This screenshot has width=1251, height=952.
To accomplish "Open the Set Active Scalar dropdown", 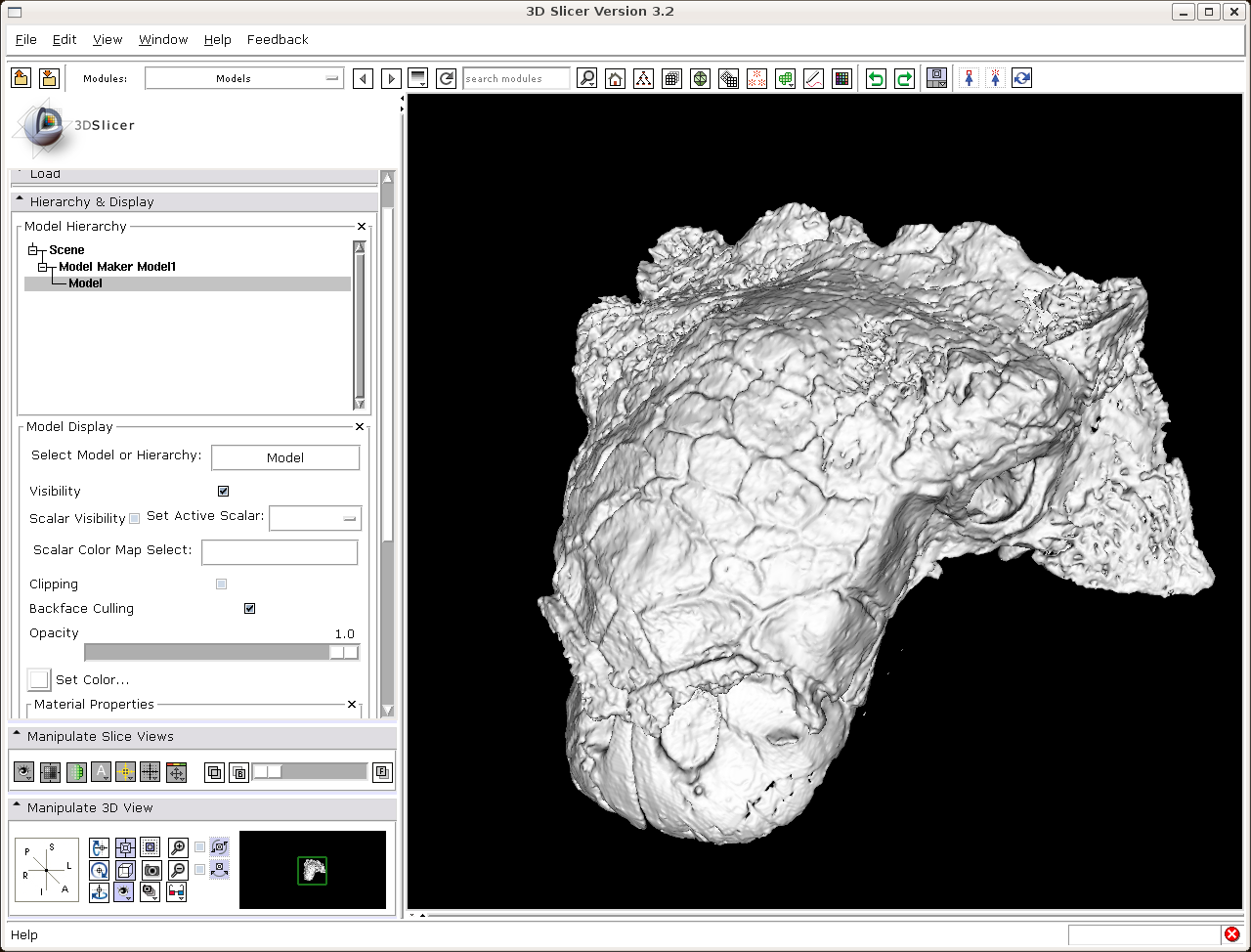I will [x=315, y=518].
